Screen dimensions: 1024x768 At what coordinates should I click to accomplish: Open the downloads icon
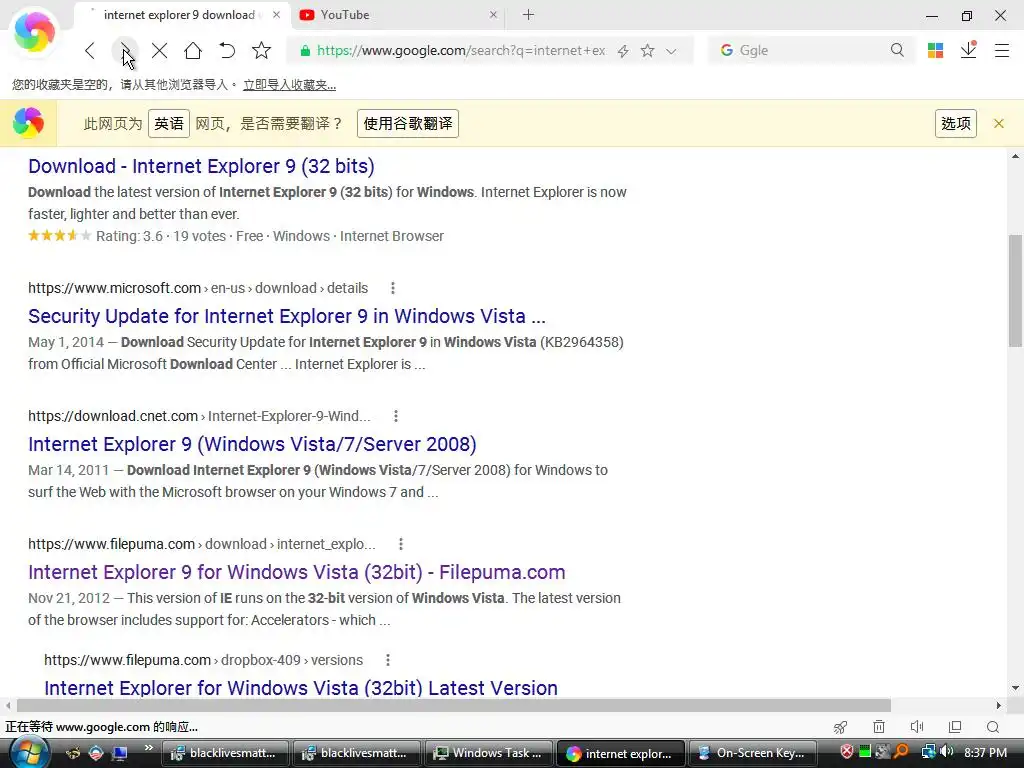point(968,50)
